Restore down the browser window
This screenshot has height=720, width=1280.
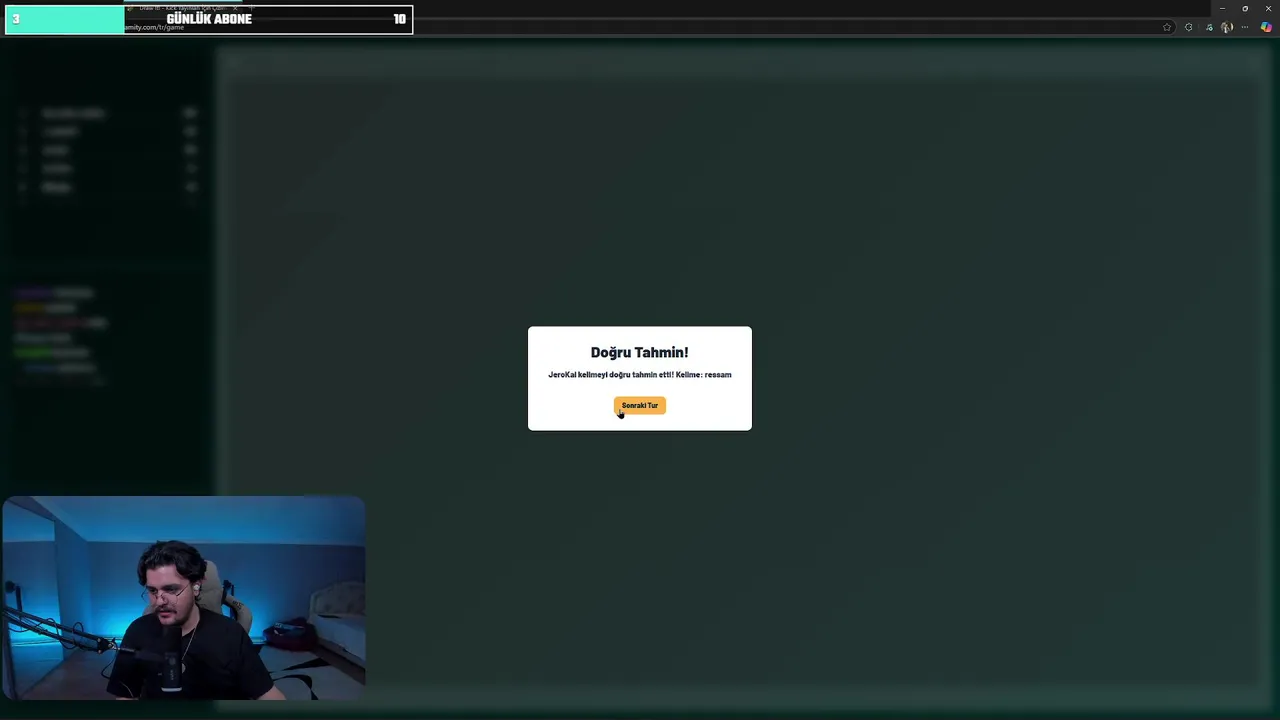[x=1245, y=8]
